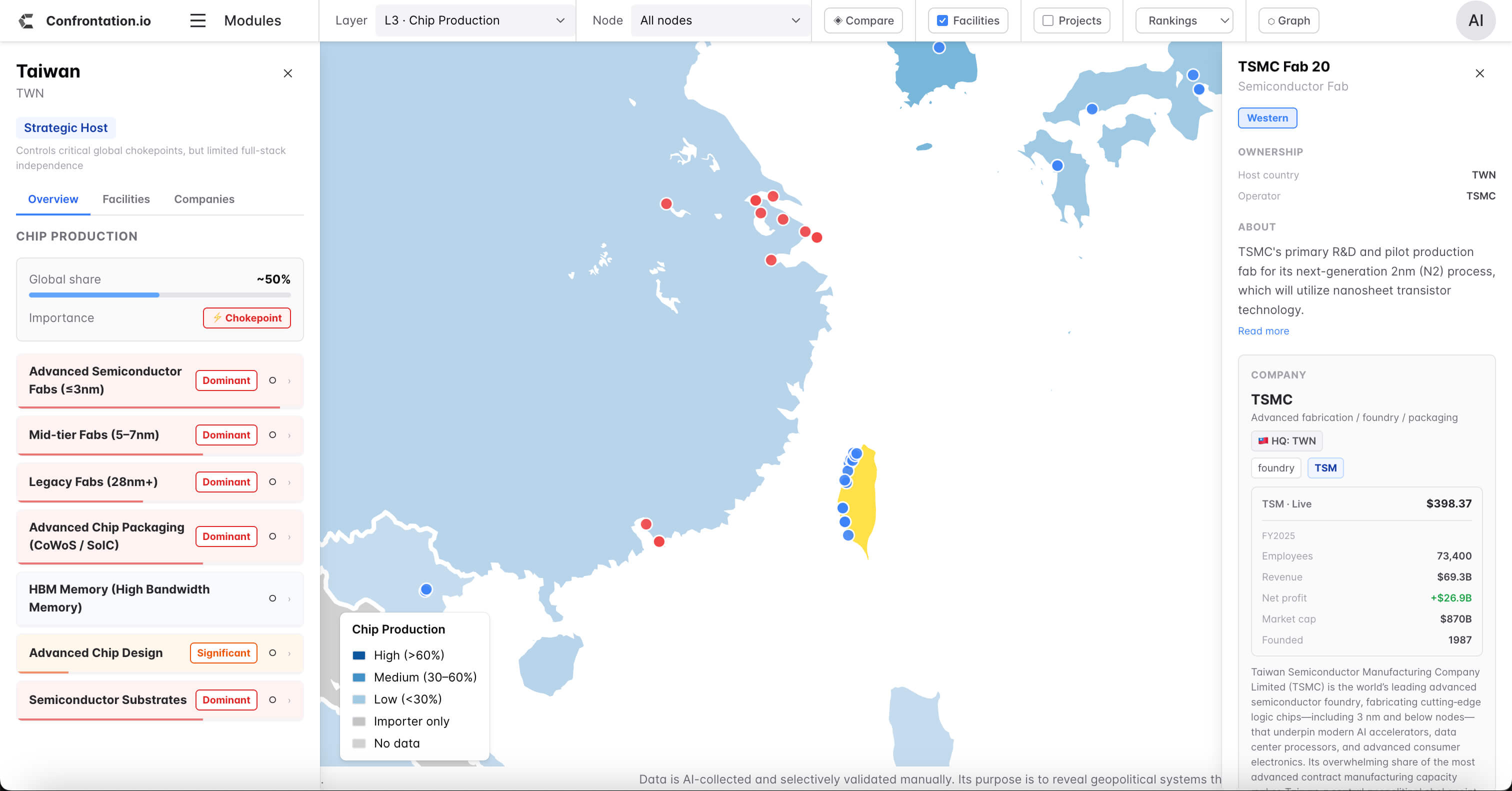Enable the Projects checkbox
This screenshot has height=791, width=1512.
click(x=1047, y=20)
